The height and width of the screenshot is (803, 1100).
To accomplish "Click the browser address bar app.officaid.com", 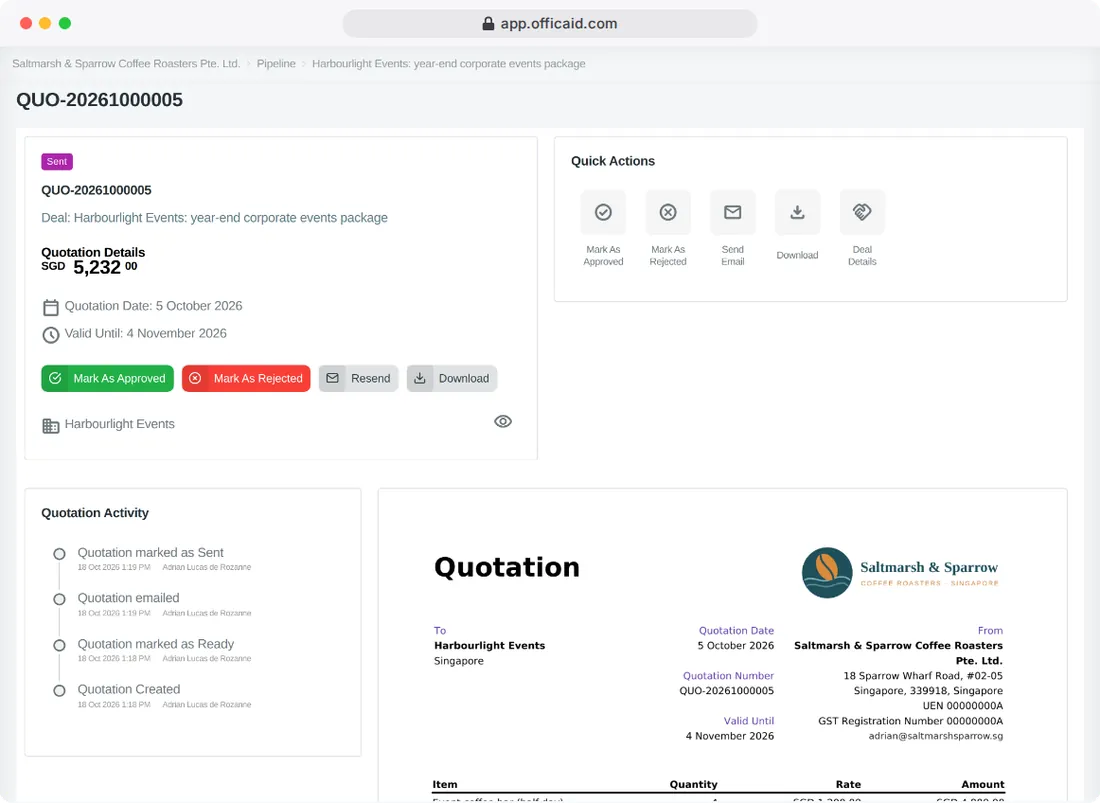I will [550, 23].
